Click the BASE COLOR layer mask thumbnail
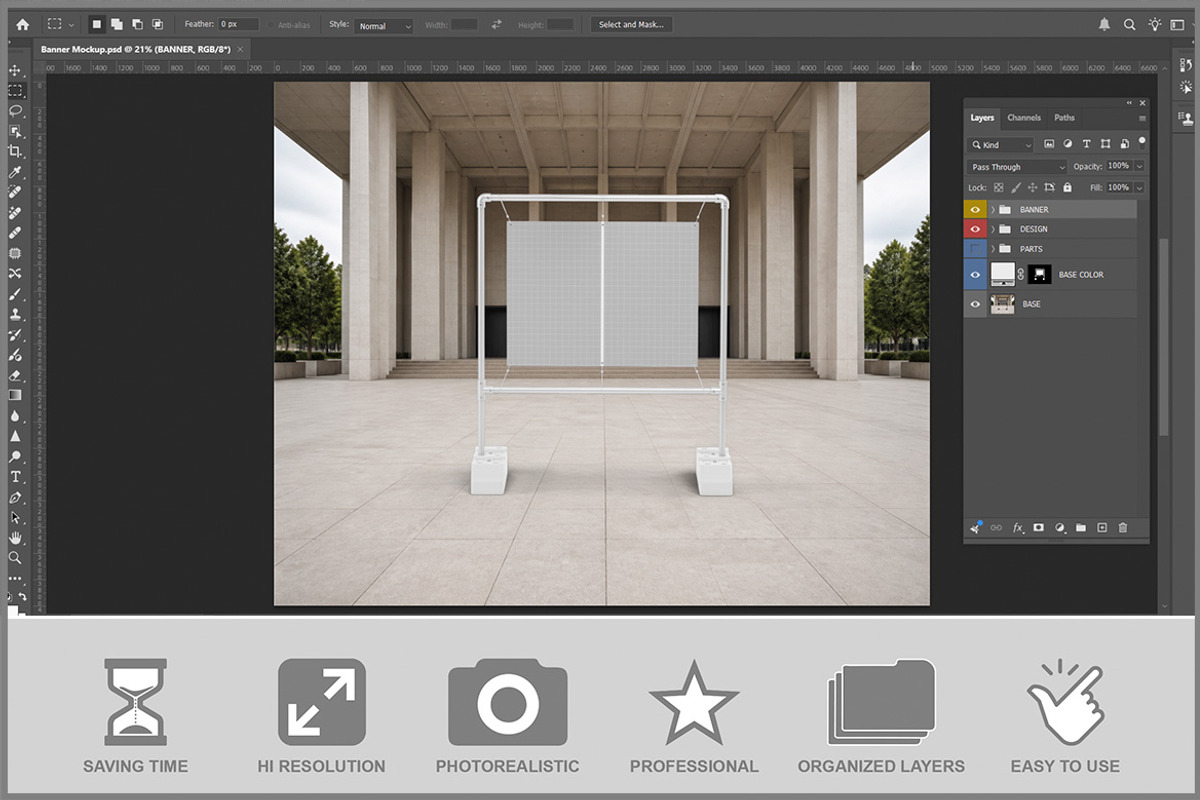This screenshot has height=800, width=1200. [x=1038, y=274]
